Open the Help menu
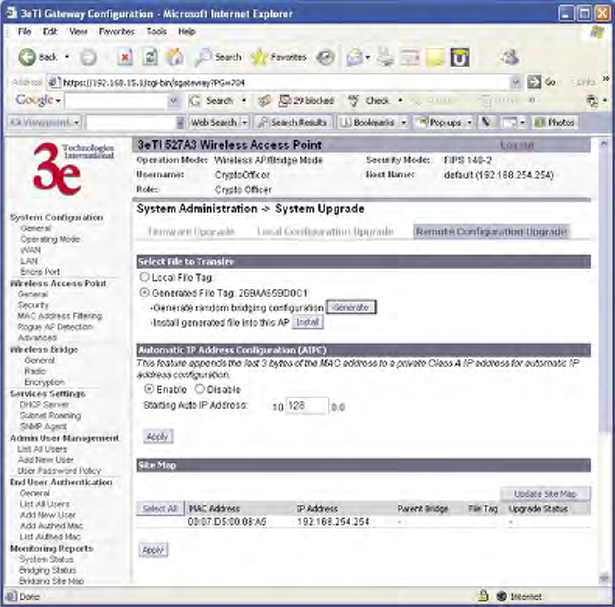 187,31
